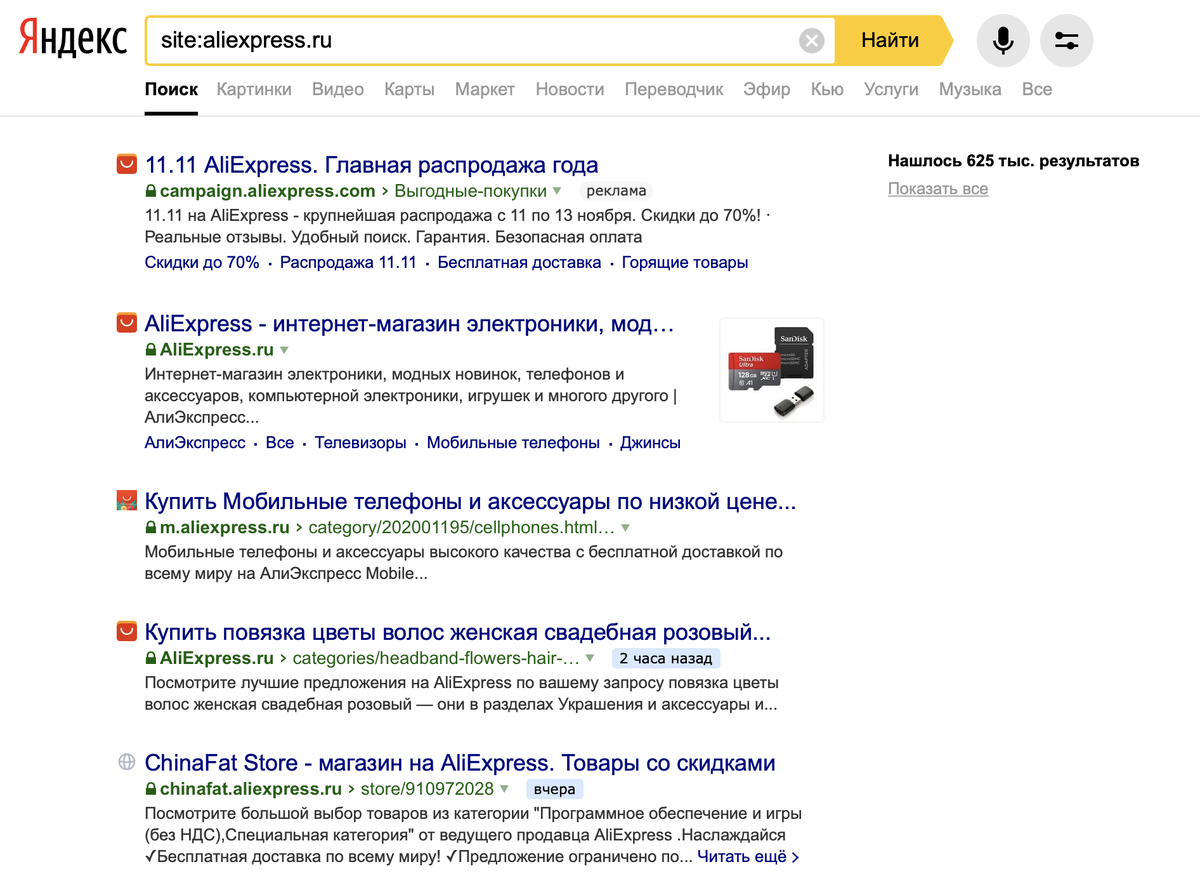The width and height of the screenshot is (1200, 876).
Task: Open the АлиЭкспресс sitelink
Action: click(x=195, y=442)
